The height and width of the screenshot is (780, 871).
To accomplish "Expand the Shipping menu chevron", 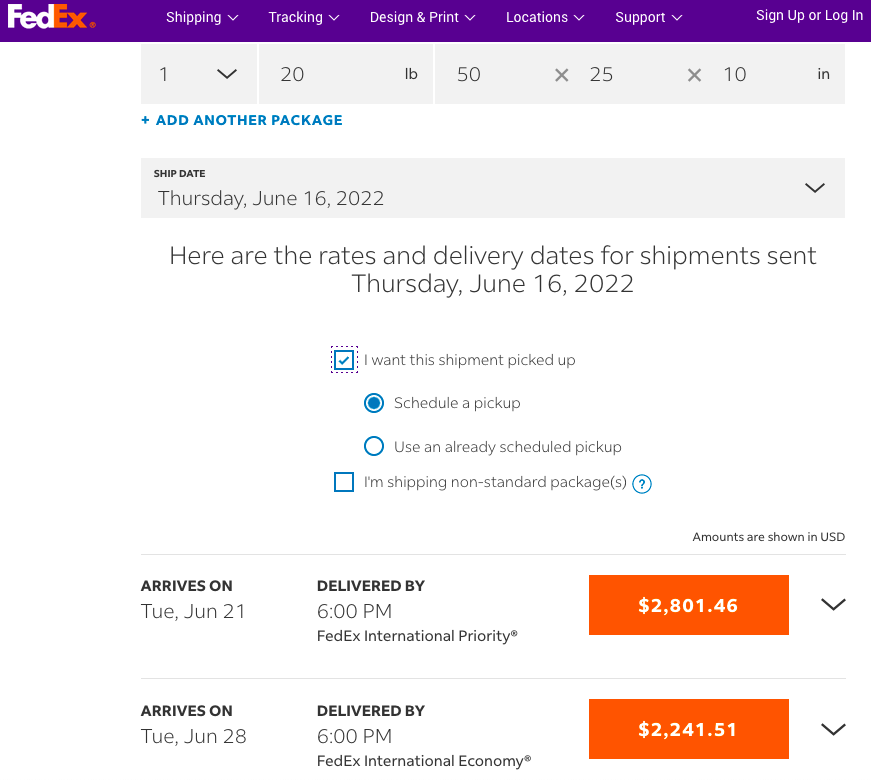I will (x=233, y=18).
